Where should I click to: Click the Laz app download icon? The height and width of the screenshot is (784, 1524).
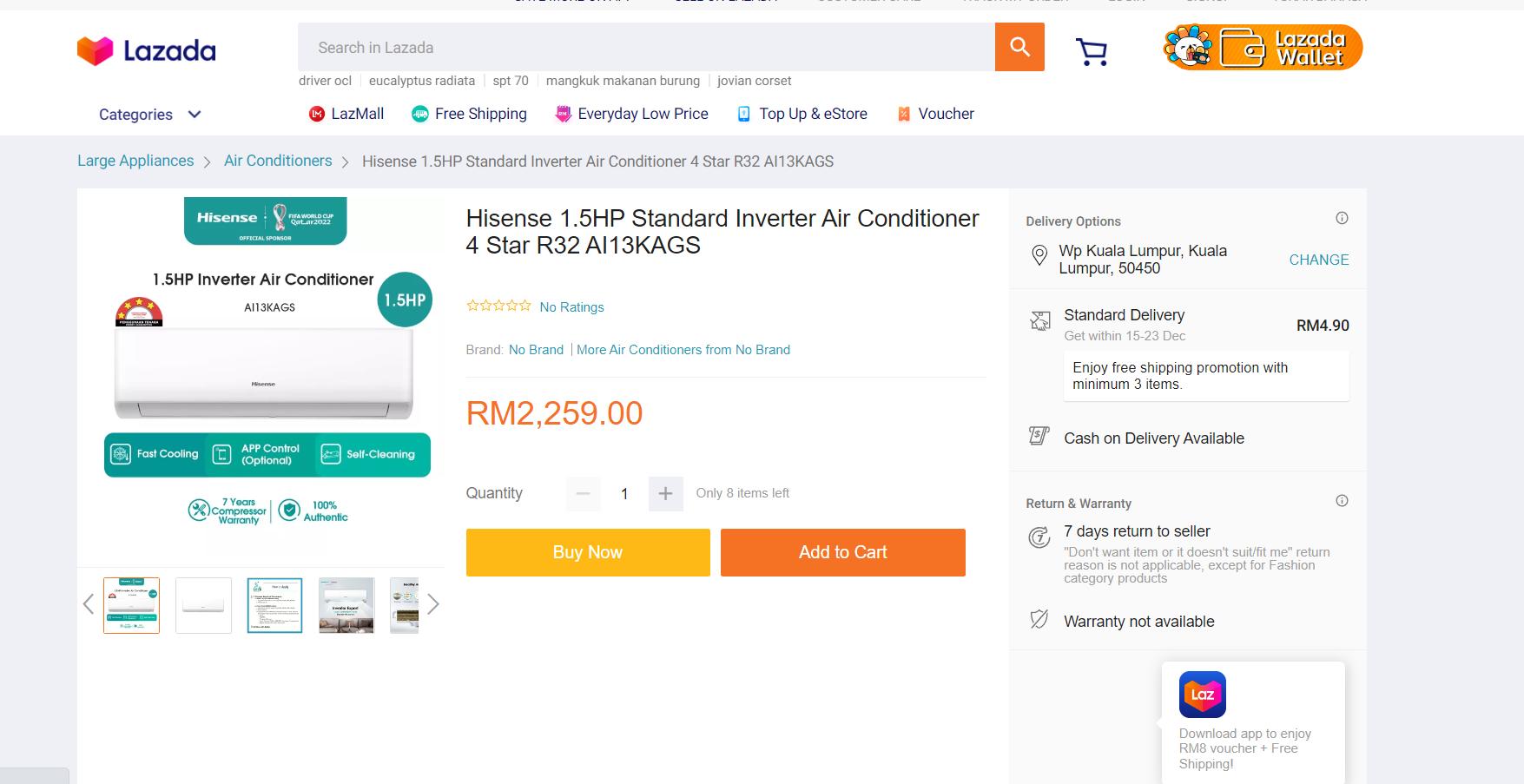pos(1202,694)
